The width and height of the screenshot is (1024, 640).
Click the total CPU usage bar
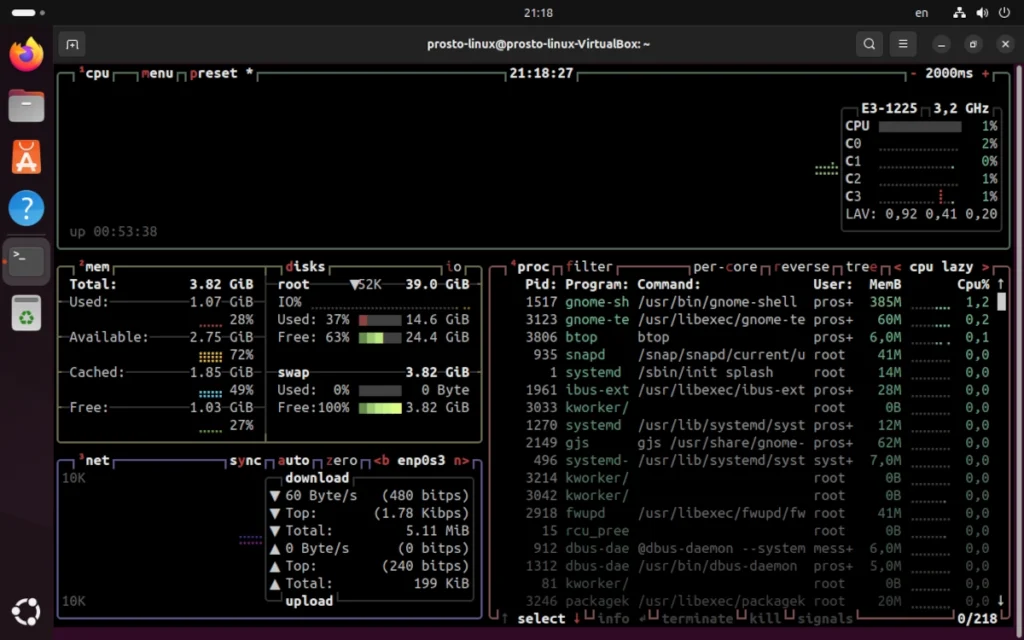[920, 126]
